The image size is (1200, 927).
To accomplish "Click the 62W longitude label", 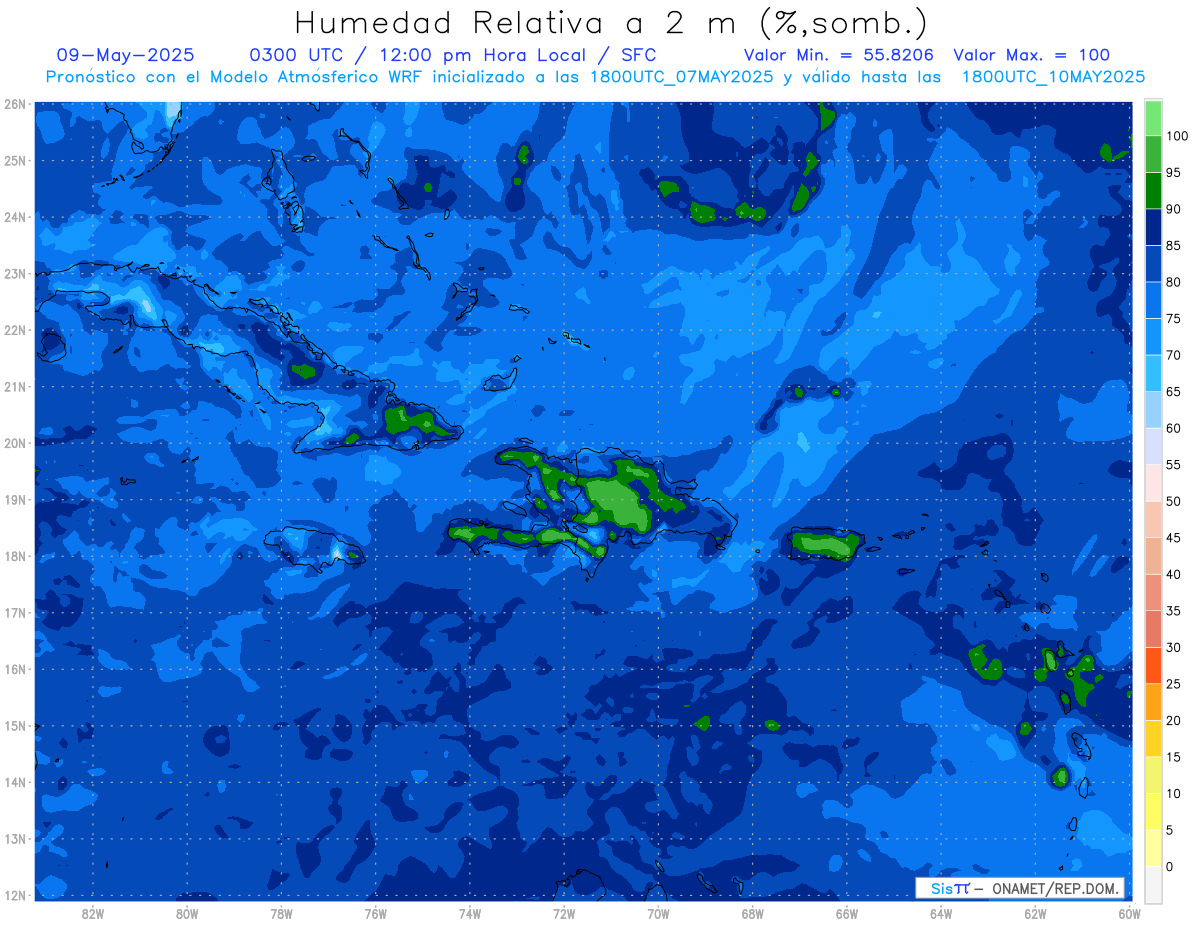I will coord(1035,913).
